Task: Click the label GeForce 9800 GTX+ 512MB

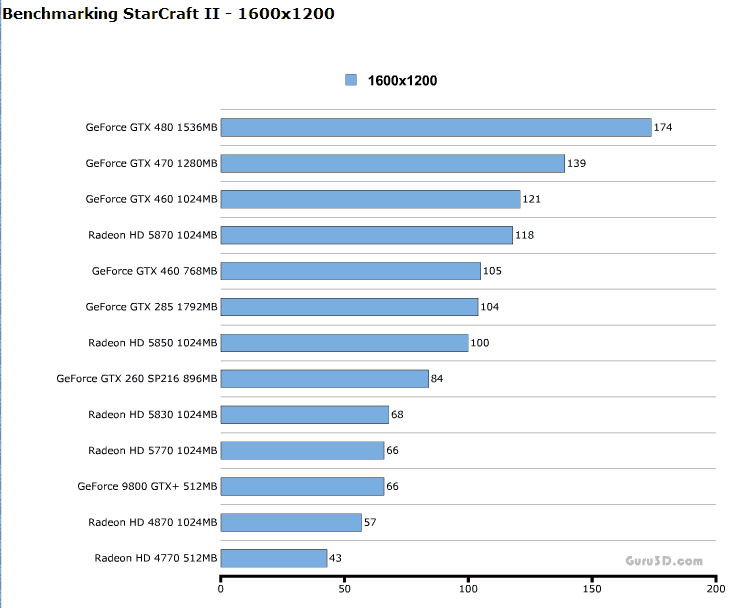Action: pyautogui.click(x=148, y=486)
